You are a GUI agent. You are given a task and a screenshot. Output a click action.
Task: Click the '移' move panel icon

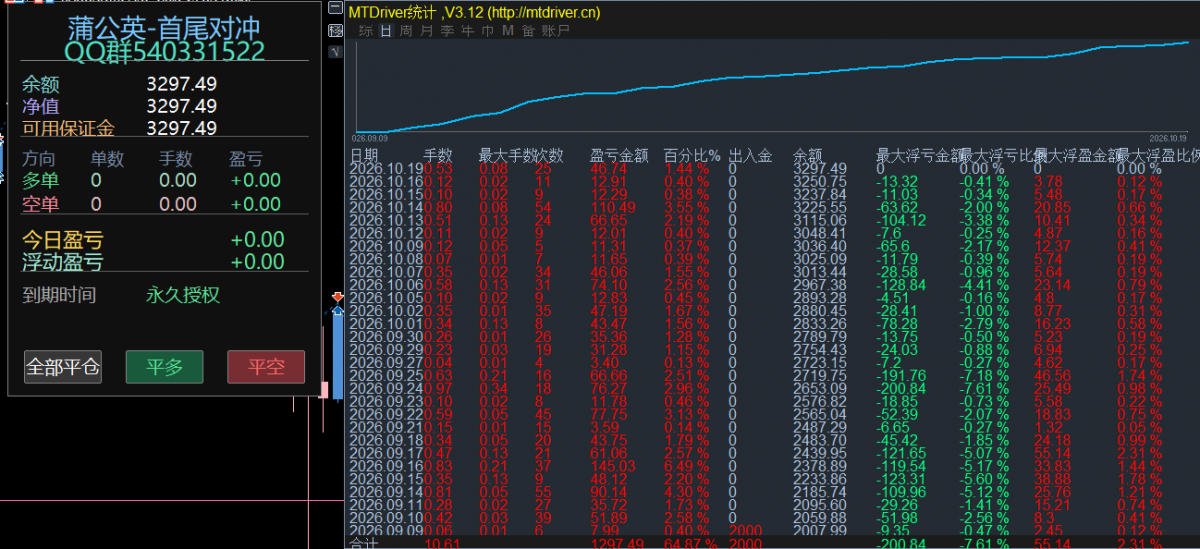pyautogui.click(x=335, y=31)
